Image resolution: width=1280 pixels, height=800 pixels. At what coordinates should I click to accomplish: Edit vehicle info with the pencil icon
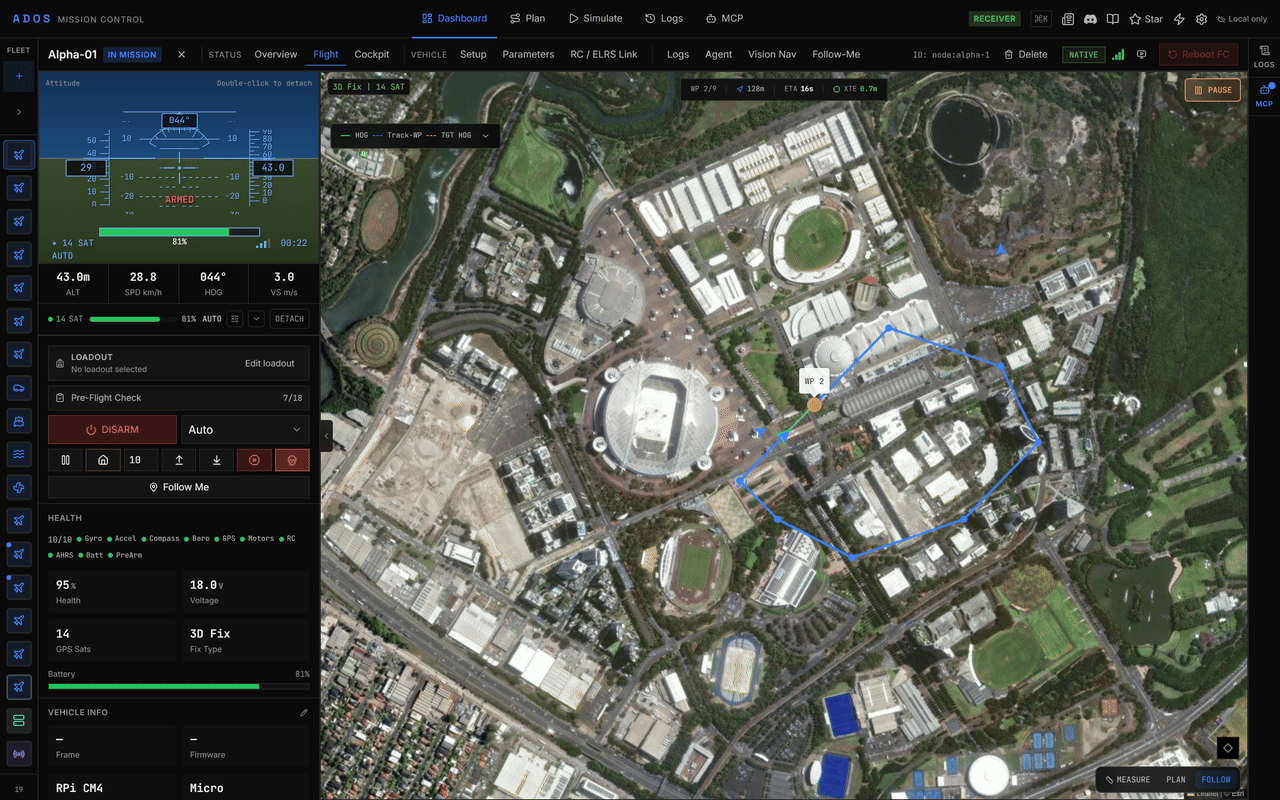[304, 713]
